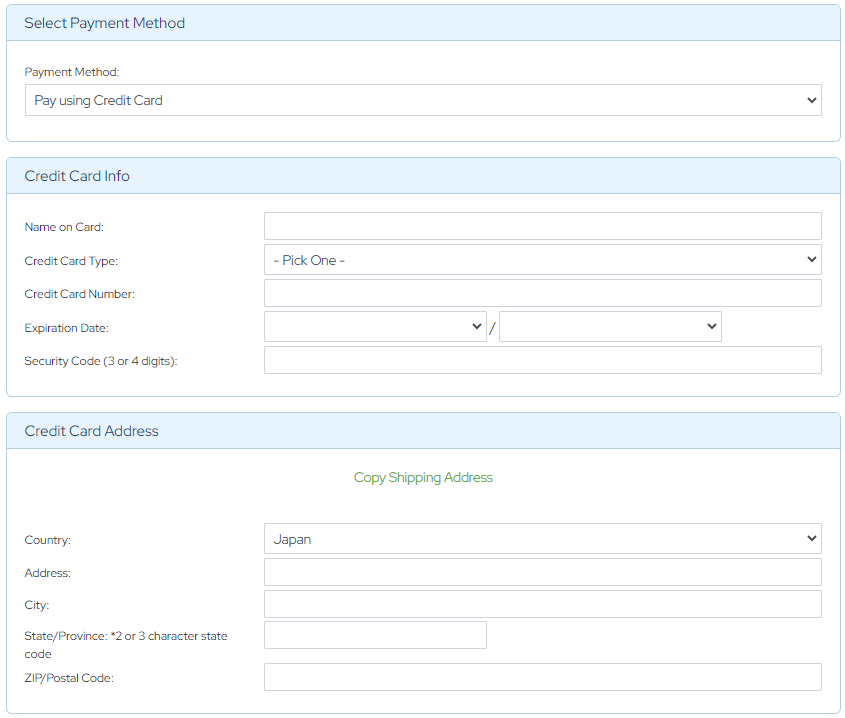Select the City input field

click(x=542, y=604)
